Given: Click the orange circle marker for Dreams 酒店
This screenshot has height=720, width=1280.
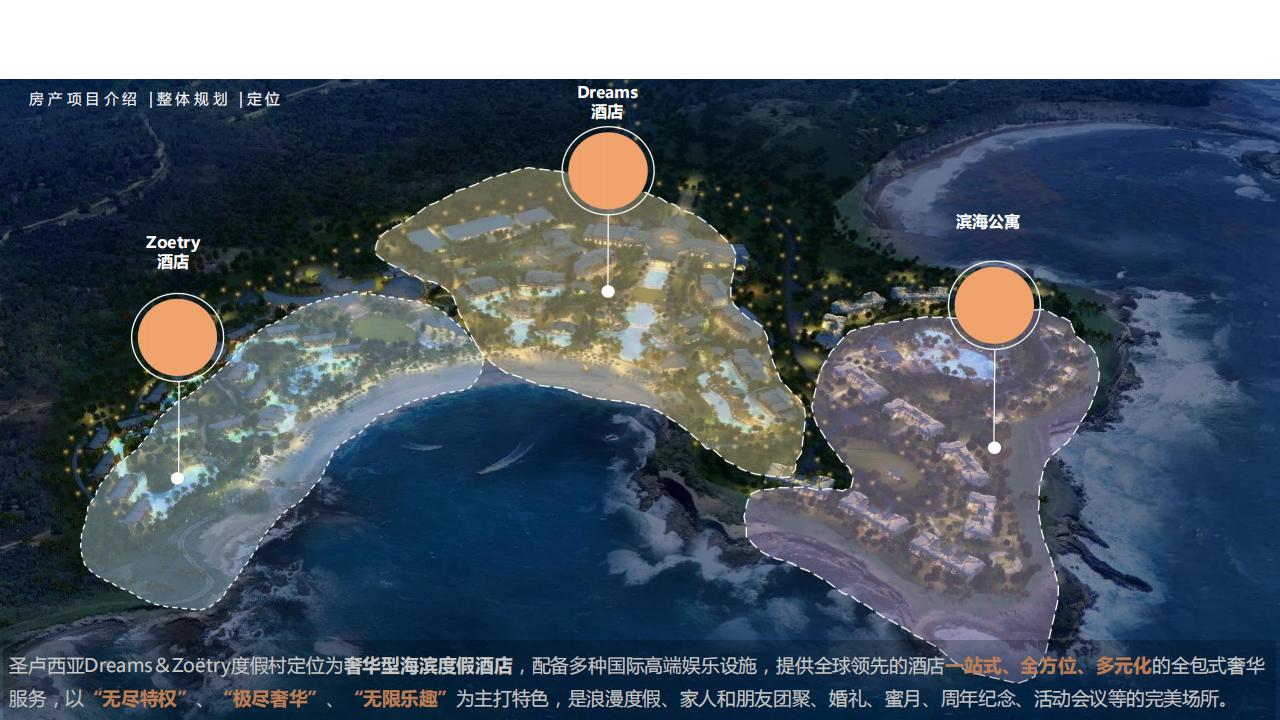Looking at the screenshot, I should point(607,171).
